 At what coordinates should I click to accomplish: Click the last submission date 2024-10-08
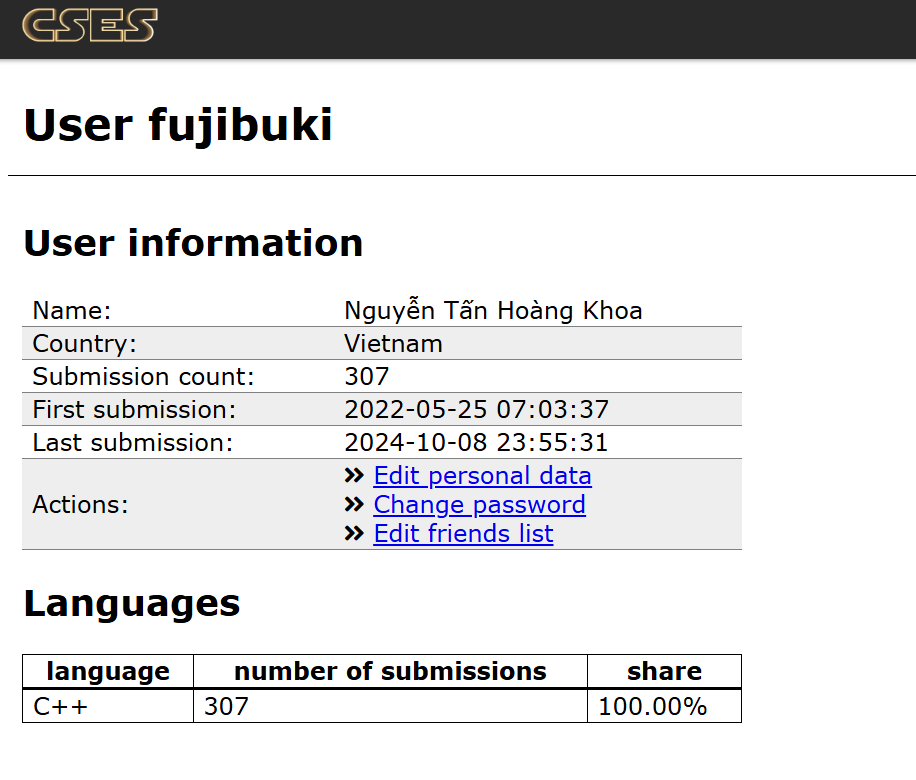(476, 443)
